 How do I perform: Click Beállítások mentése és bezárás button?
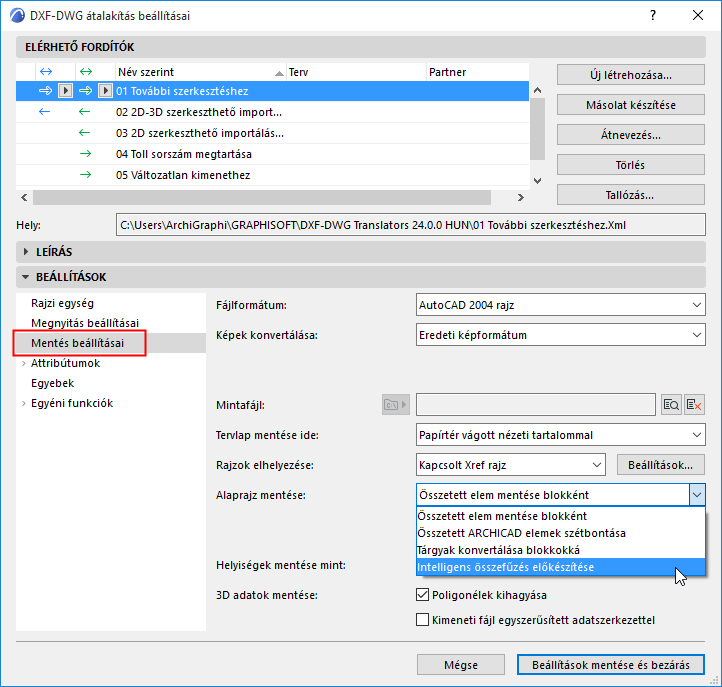click(x=611, y=665)
